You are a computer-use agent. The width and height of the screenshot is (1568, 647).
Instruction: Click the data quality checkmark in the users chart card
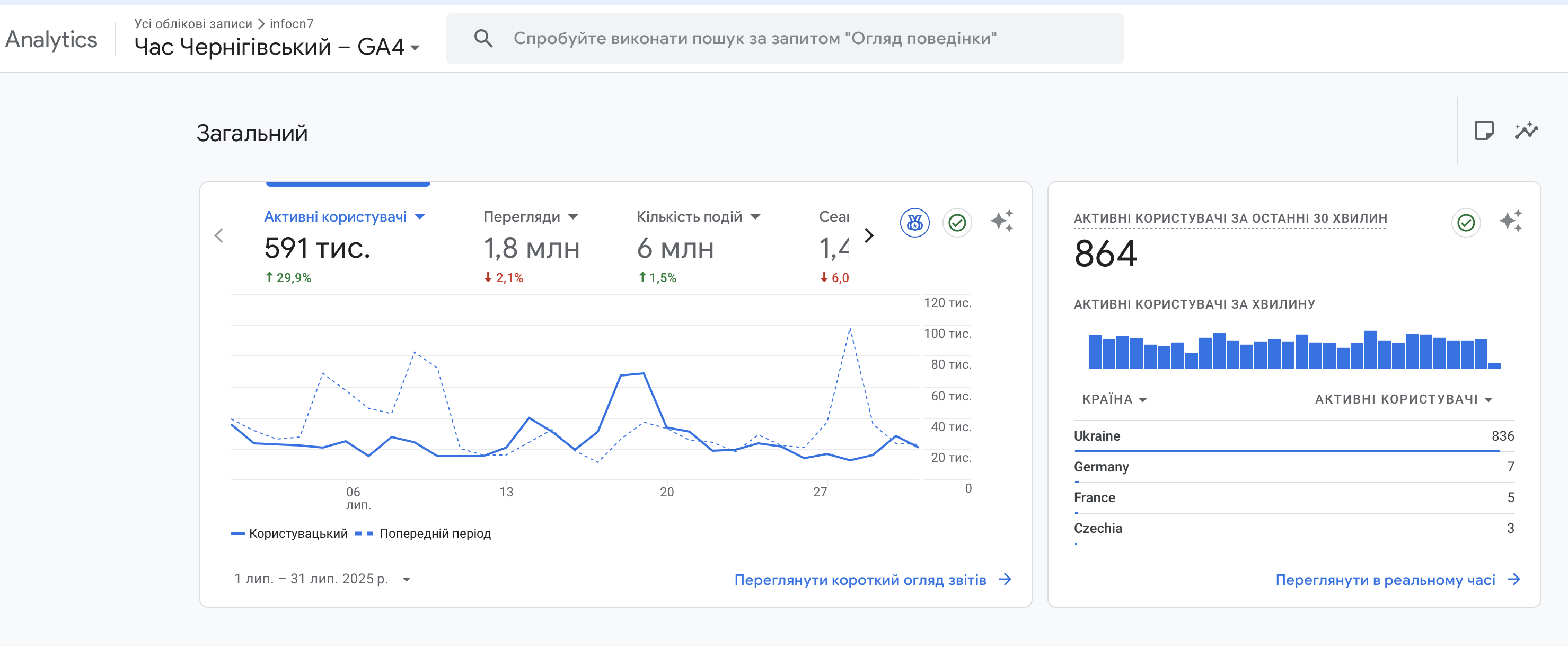[x=957, y=223]
